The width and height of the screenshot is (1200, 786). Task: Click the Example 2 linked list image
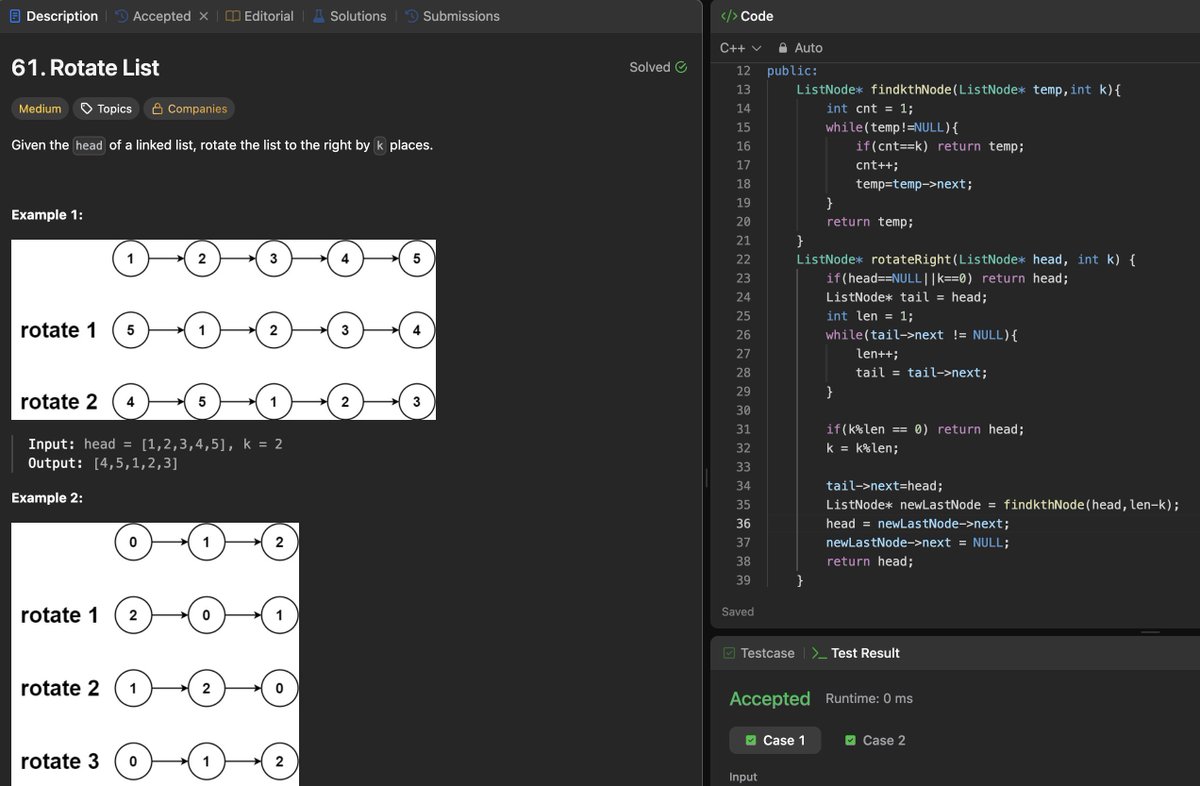pos(155,654)
